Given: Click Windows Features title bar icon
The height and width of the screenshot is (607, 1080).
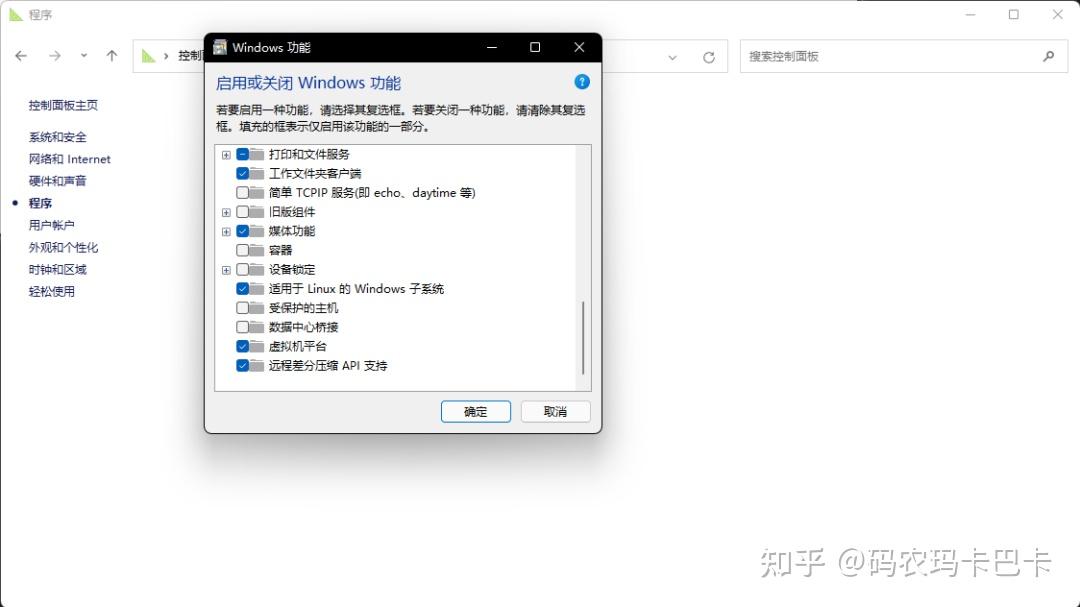Looking at the screenshot, I should 220,47.
